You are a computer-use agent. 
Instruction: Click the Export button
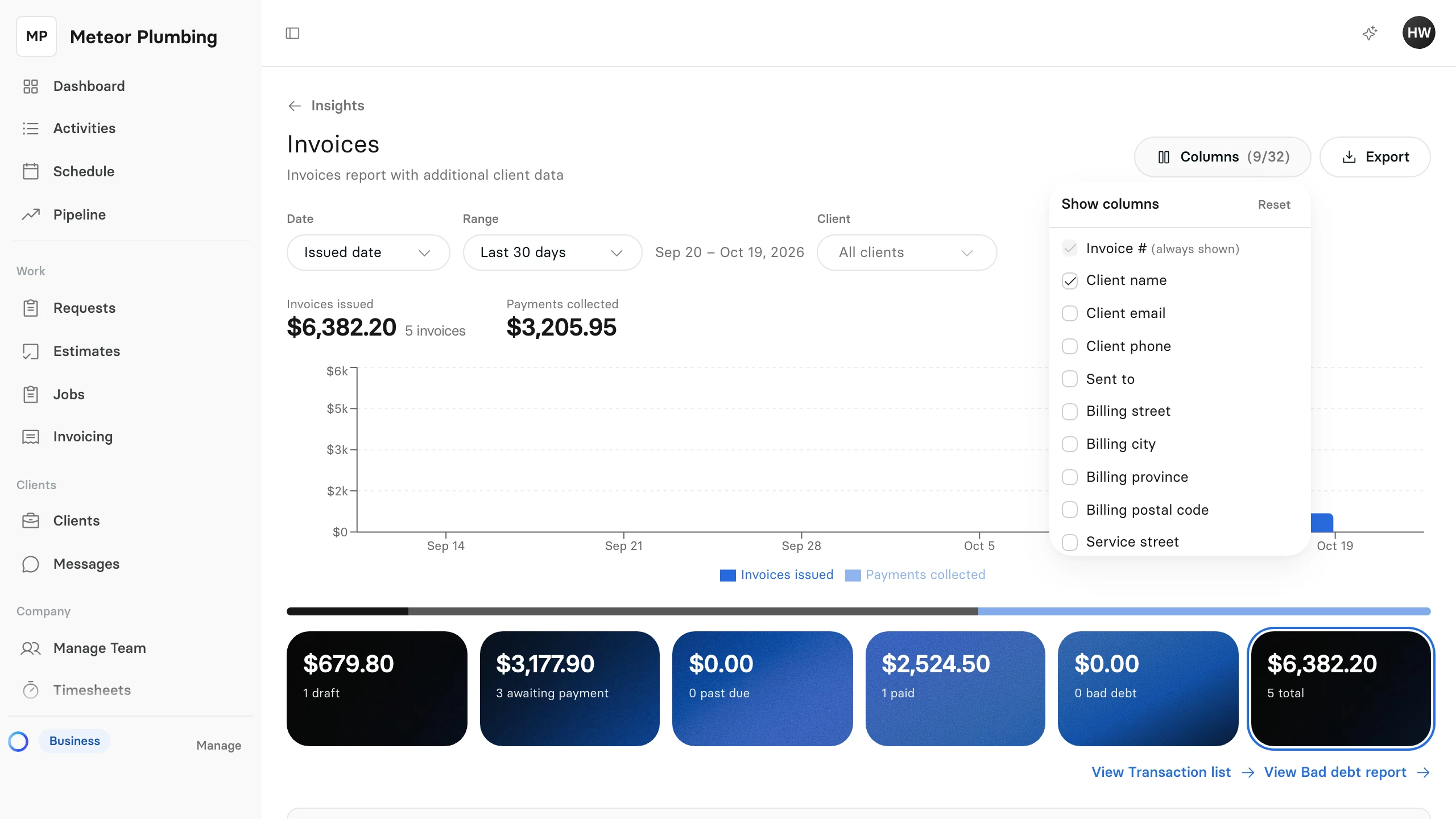pyautogui.click(x=1375, y=157)
